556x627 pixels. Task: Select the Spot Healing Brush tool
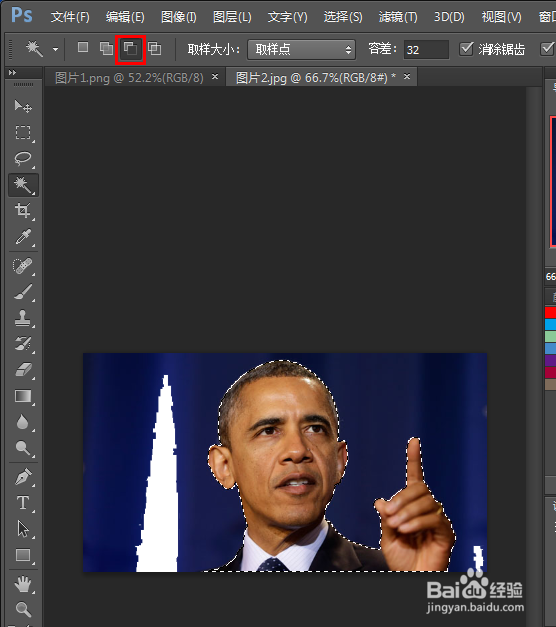(23, 266)
